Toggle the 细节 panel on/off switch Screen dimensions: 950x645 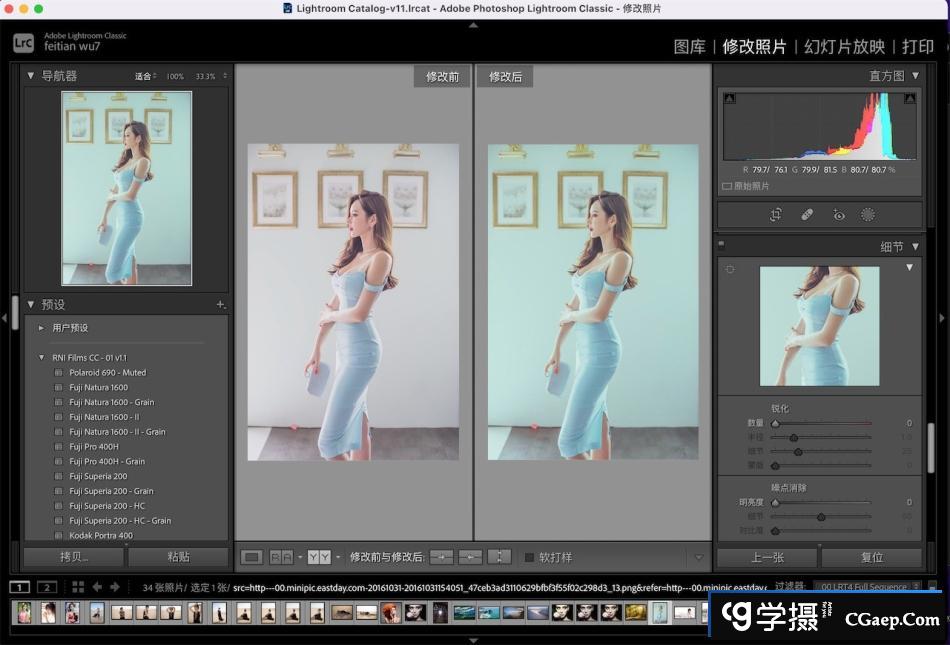point(722,244)
